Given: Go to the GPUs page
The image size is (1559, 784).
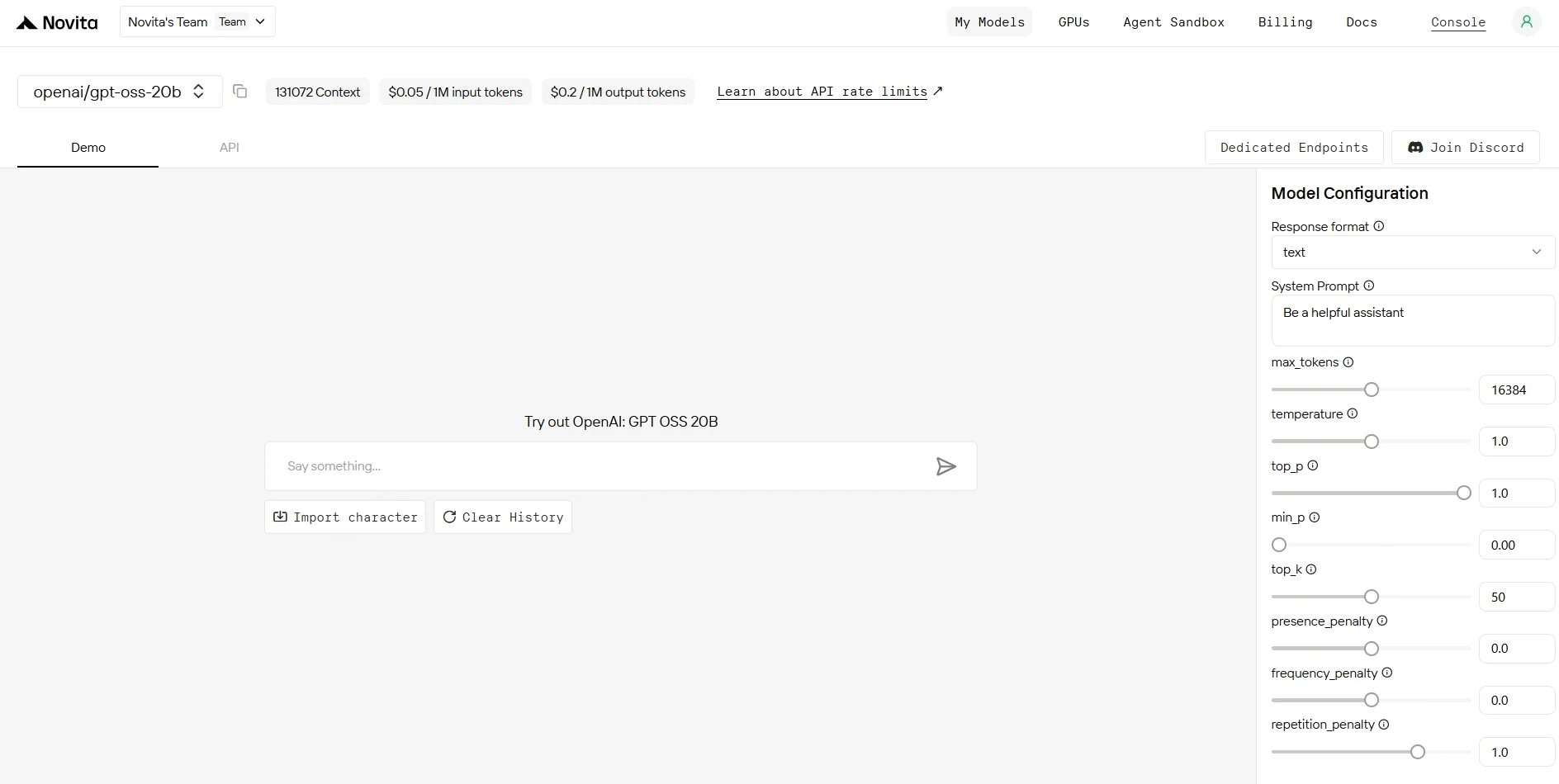Looking at the screenshot, I should tap(1074, 22).
